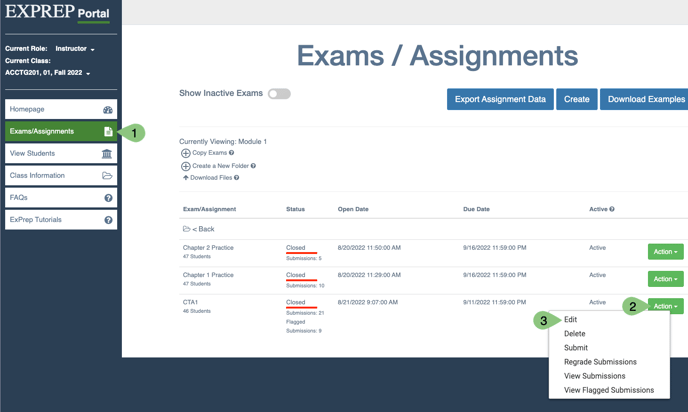Click the Class Information folder icon
This screenshot has height=412, width=688.
(x=107, y=176)
